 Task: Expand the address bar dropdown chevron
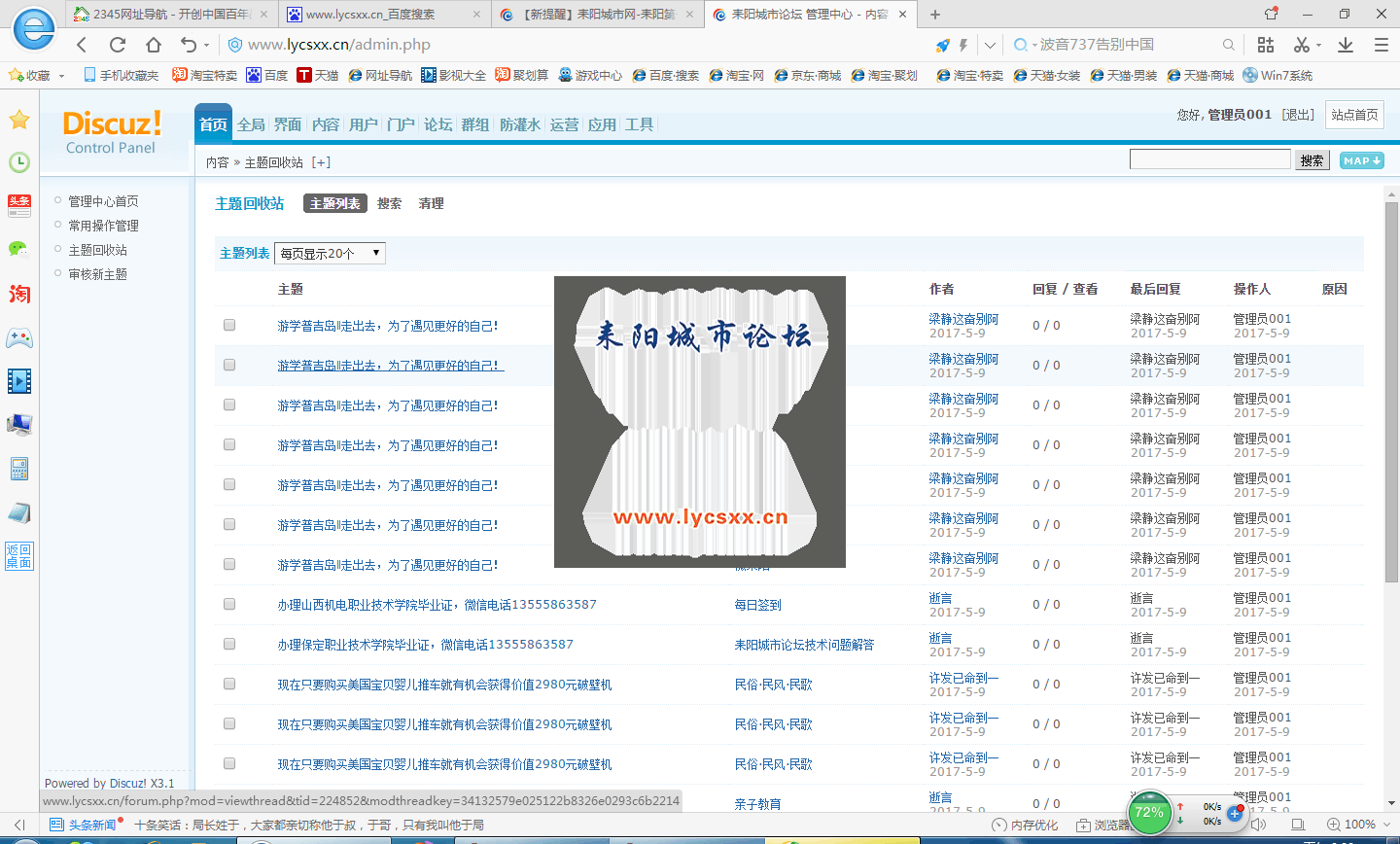[990, 45]
